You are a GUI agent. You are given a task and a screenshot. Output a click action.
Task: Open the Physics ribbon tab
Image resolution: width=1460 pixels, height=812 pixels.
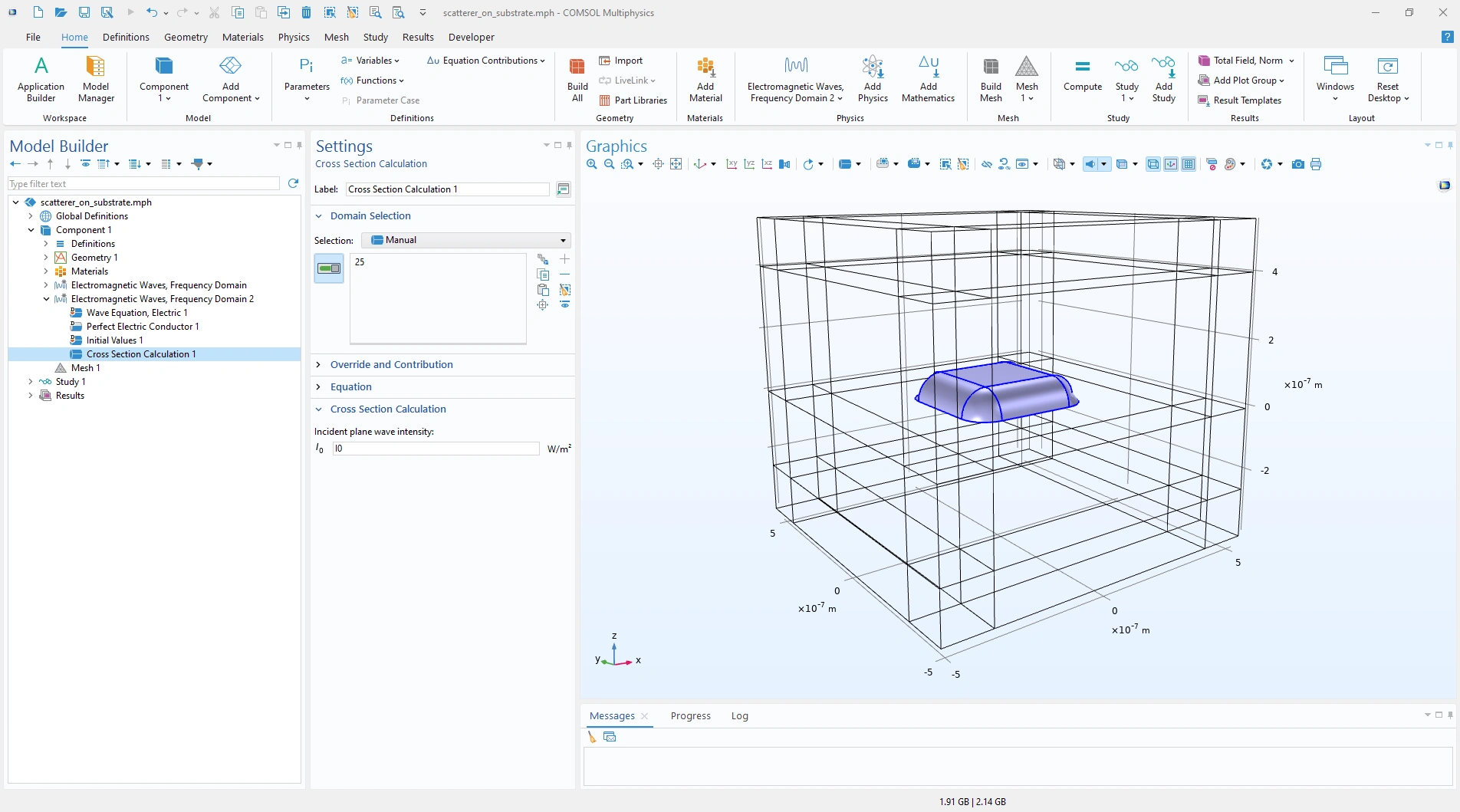(x=294, y=37)
